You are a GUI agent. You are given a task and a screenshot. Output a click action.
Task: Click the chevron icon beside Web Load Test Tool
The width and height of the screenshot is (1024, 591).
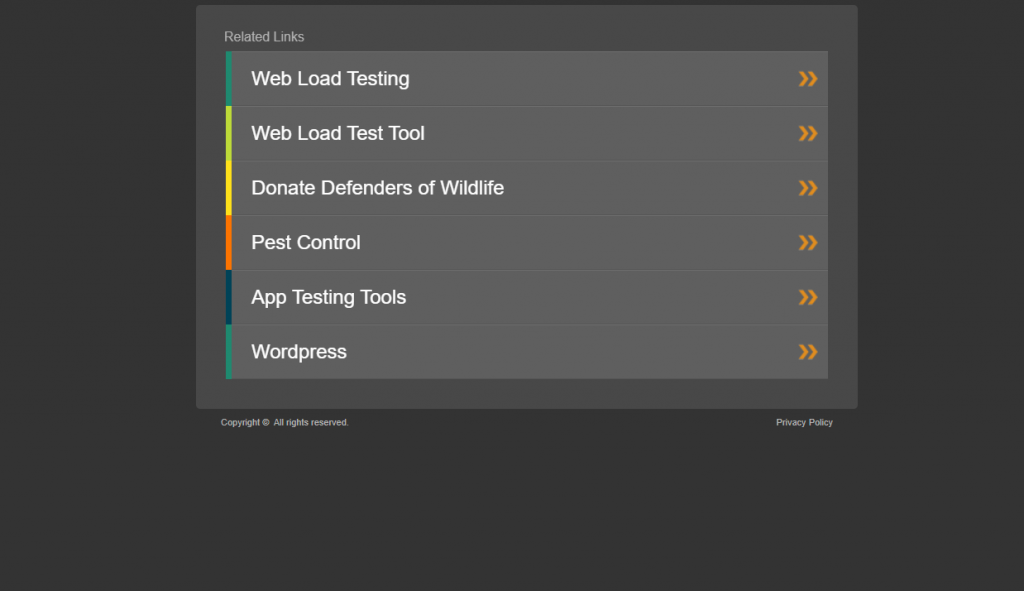click(x=808, y=133)
